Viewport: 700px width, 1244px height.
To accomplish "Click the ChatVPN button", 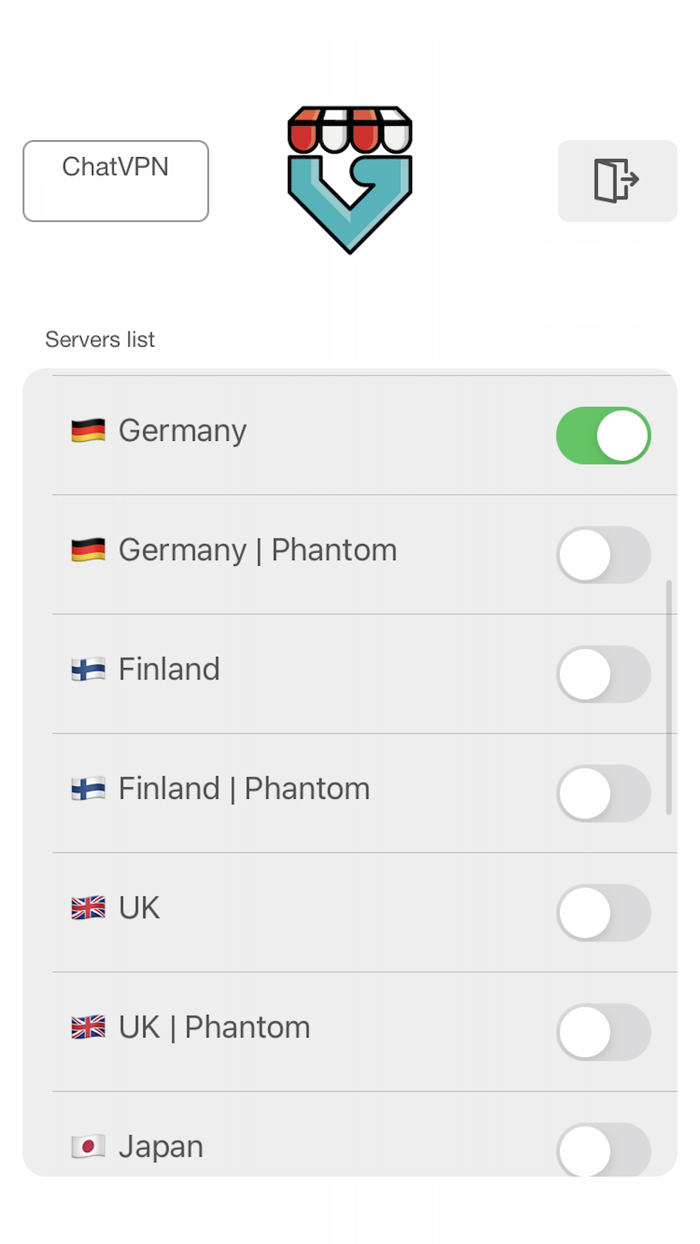I will tap(115, 180).
